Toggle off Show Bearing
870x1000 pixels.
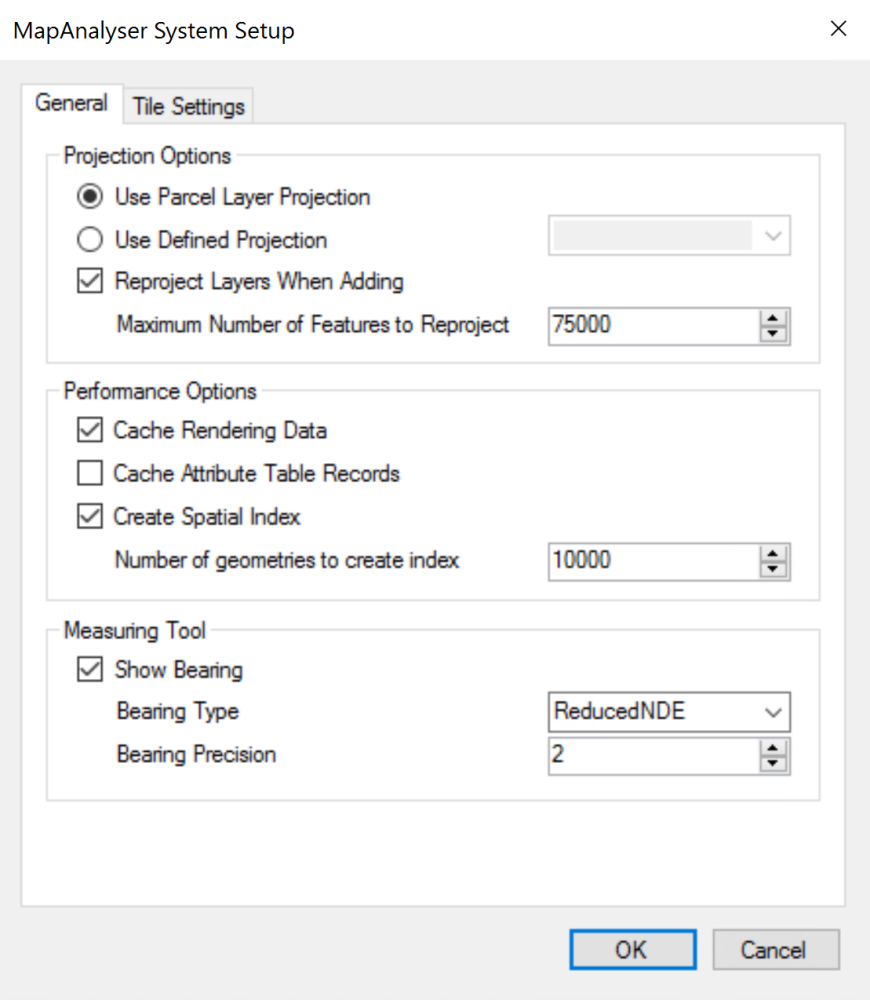(x=89, y=669)
